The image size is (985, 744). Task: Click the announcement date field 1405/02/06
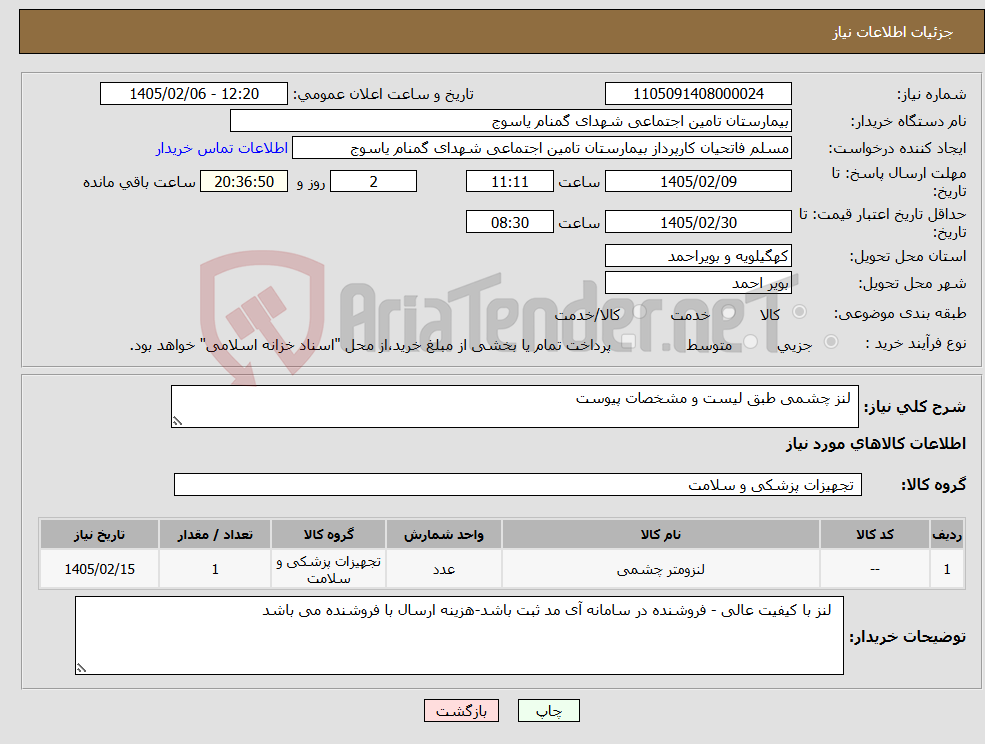[193, 94]
